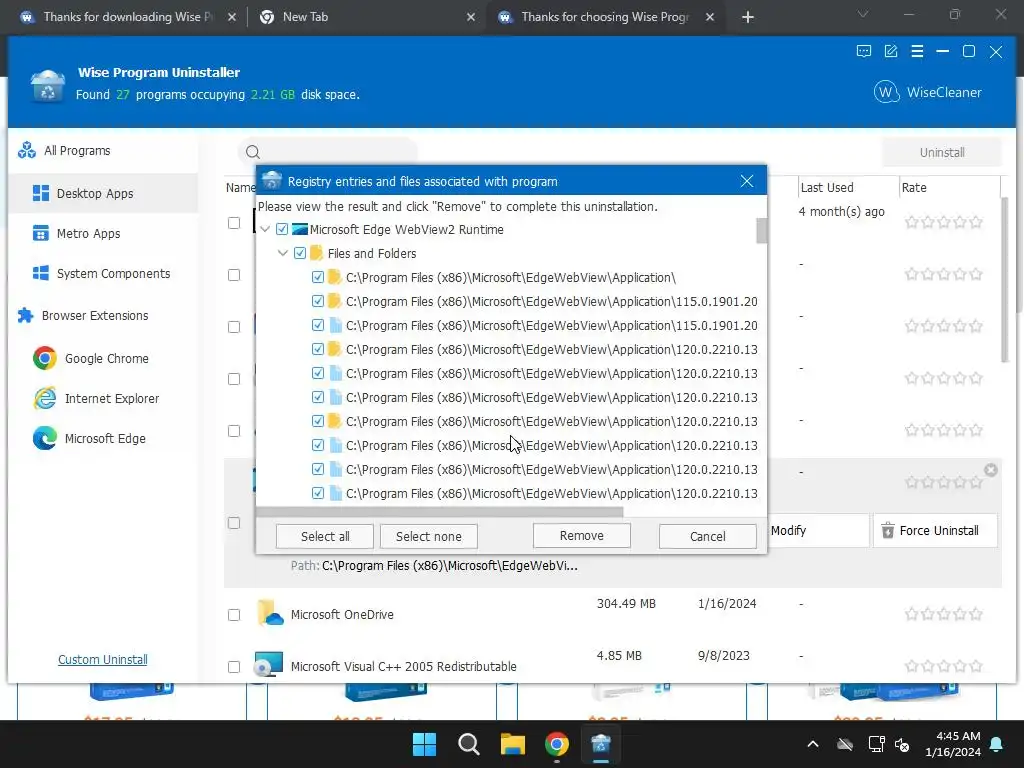Open the Custom Uninstall link
1024x768 pixels.
pos(103,660)
